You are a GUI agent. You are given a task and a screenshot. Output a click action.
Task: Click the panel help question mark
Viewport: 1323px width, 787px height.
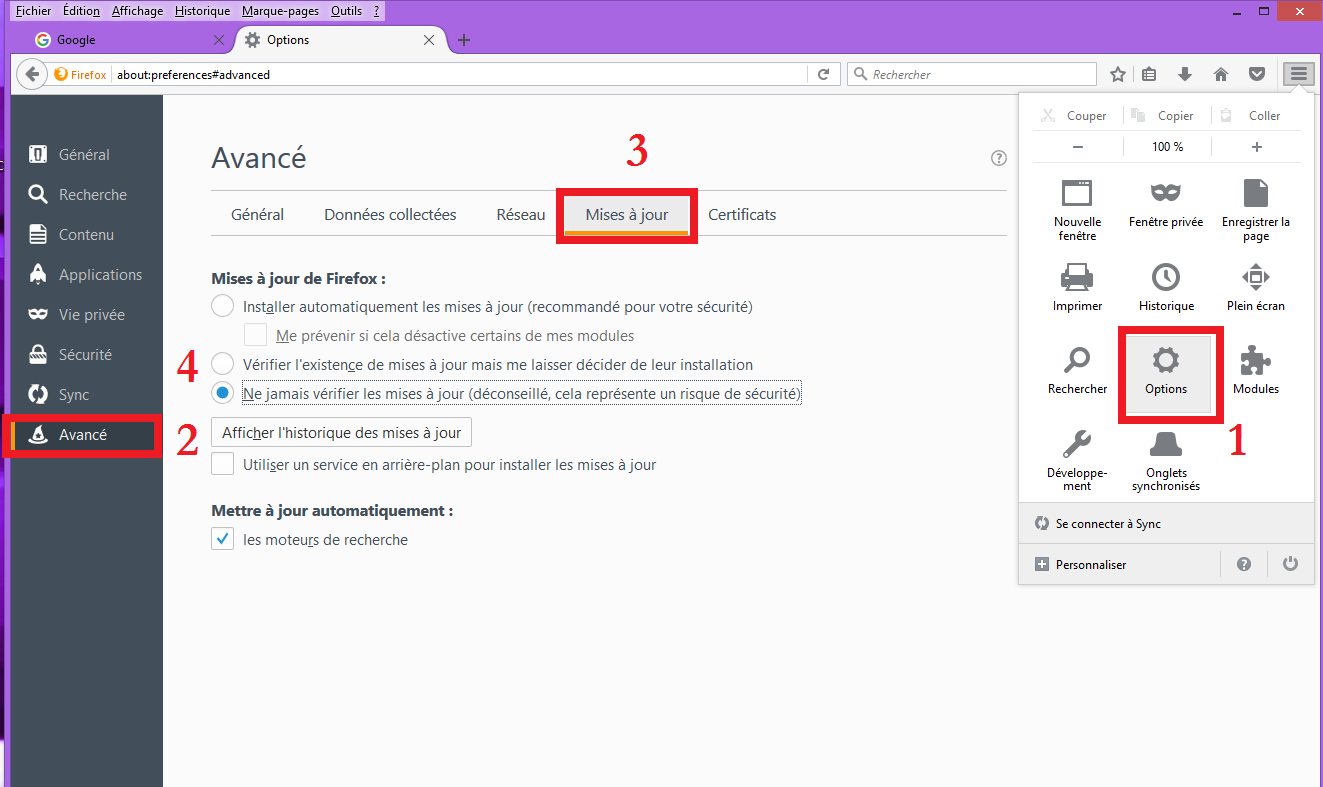tap(1244, 564)
